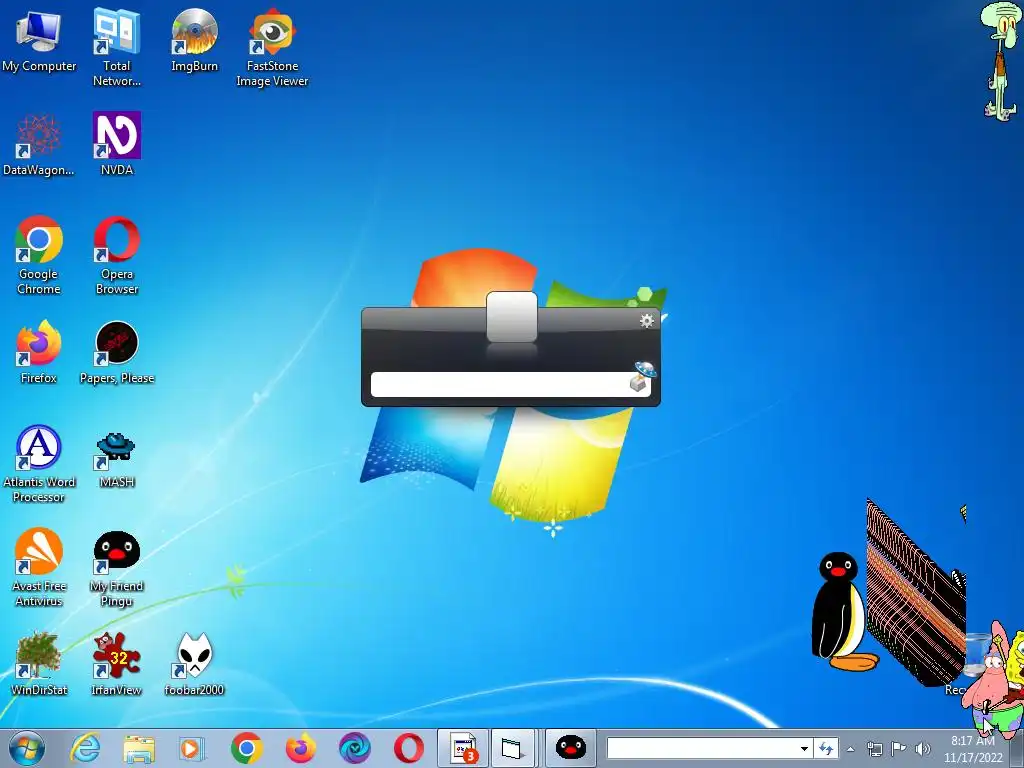Open the volume speaker tray icon
The height and width of the screenshot is (768, 1024).
point(923,749)
